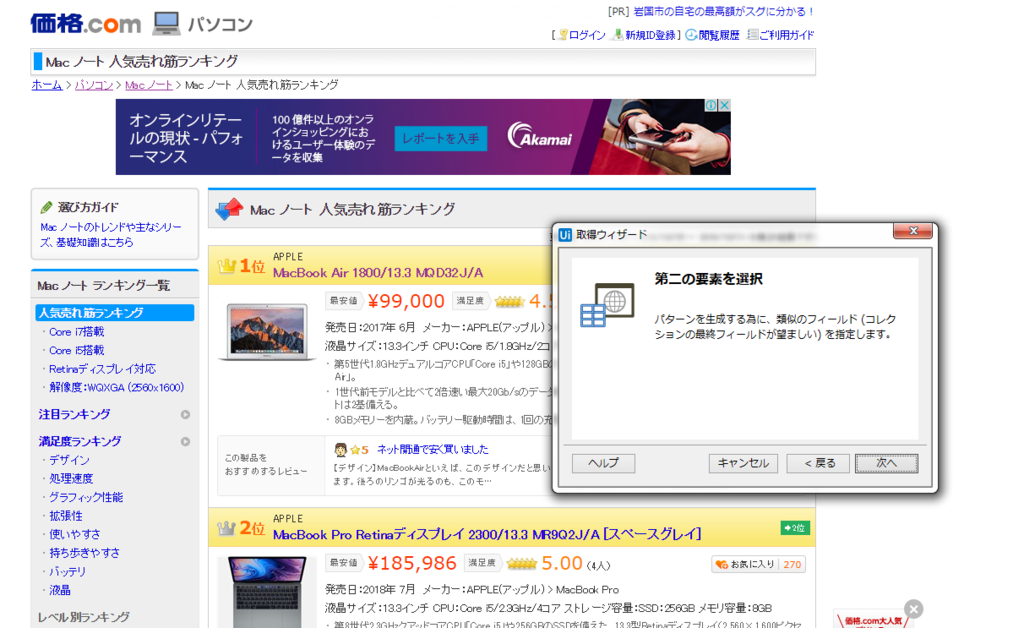Click the 価格.com logo

pos(86,24)
